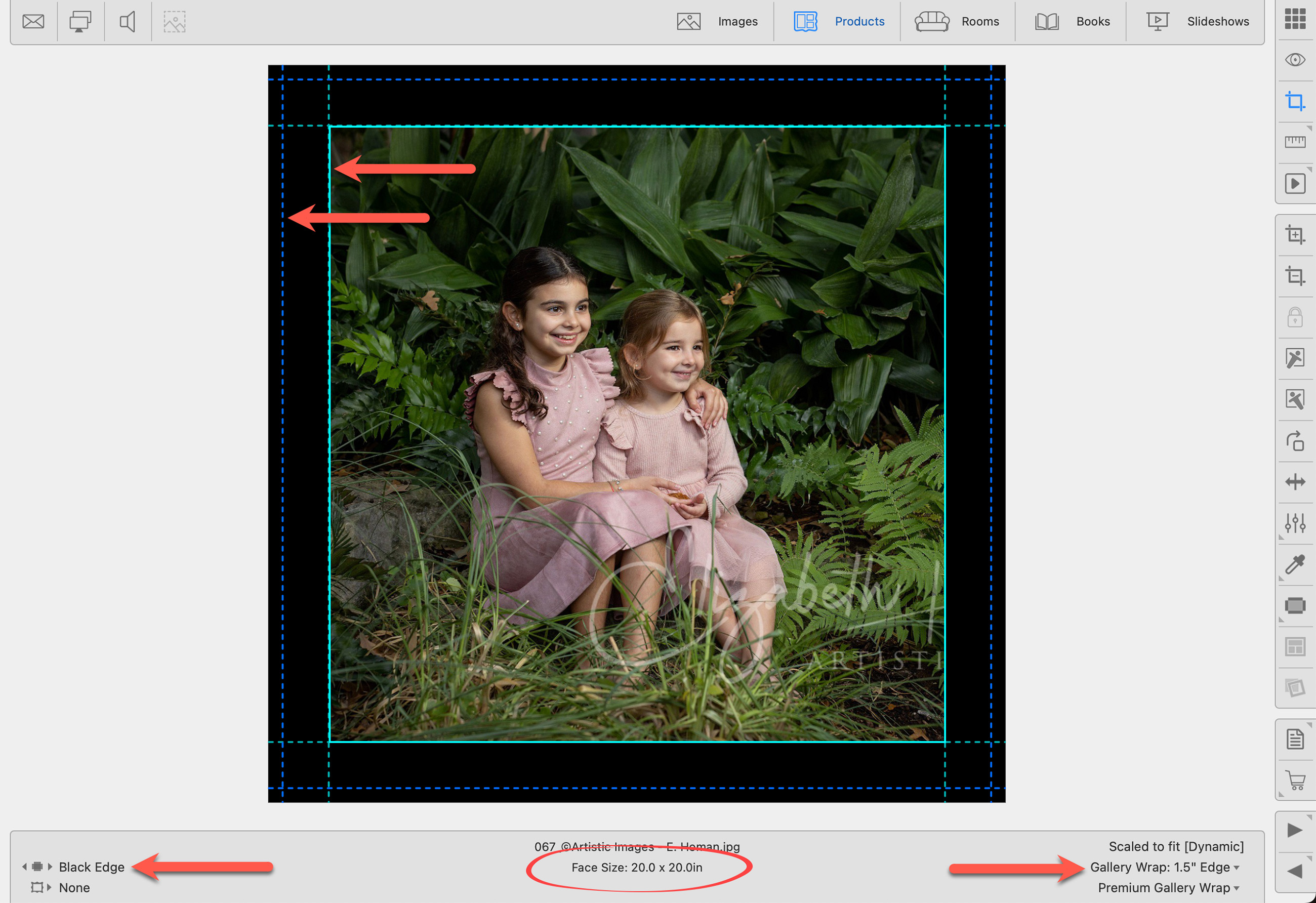The width and height of the screenshot is (1316, 903).
Task: Click the print/display monitor icon
Action: (x=80, y=22)
